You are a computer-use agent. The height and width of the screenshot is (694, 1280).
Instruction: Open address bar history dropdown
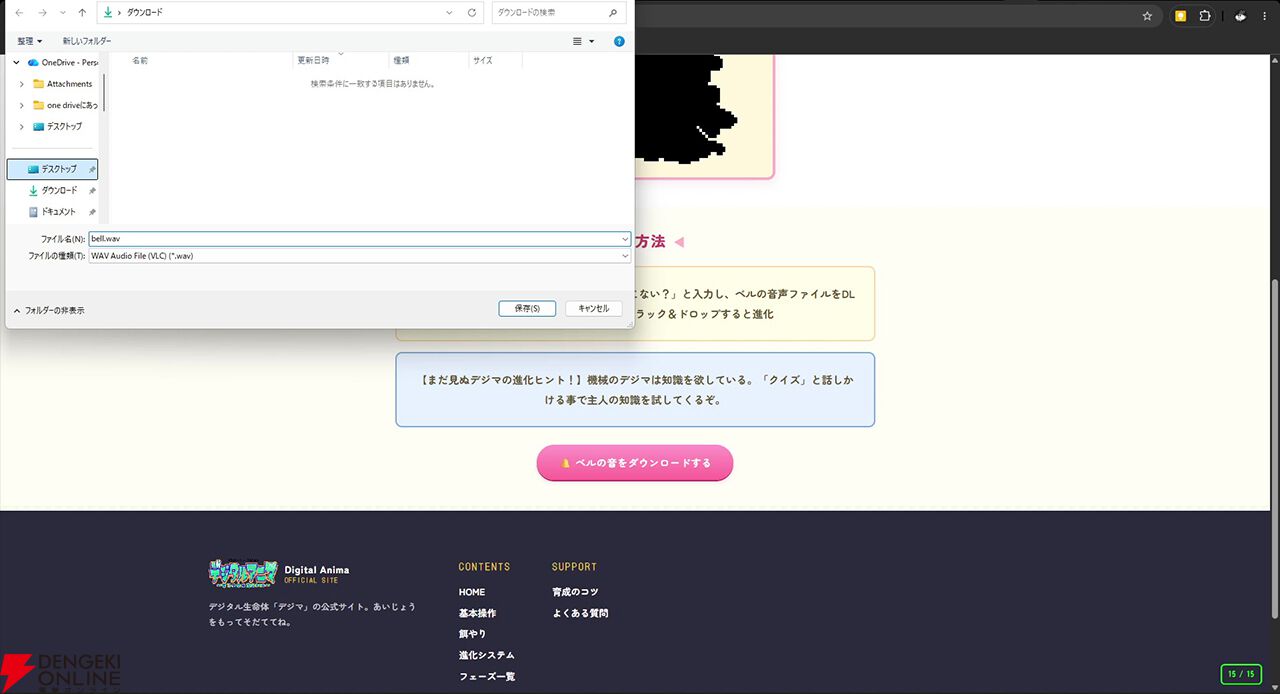pyautogui.click(x=450, y=13)
